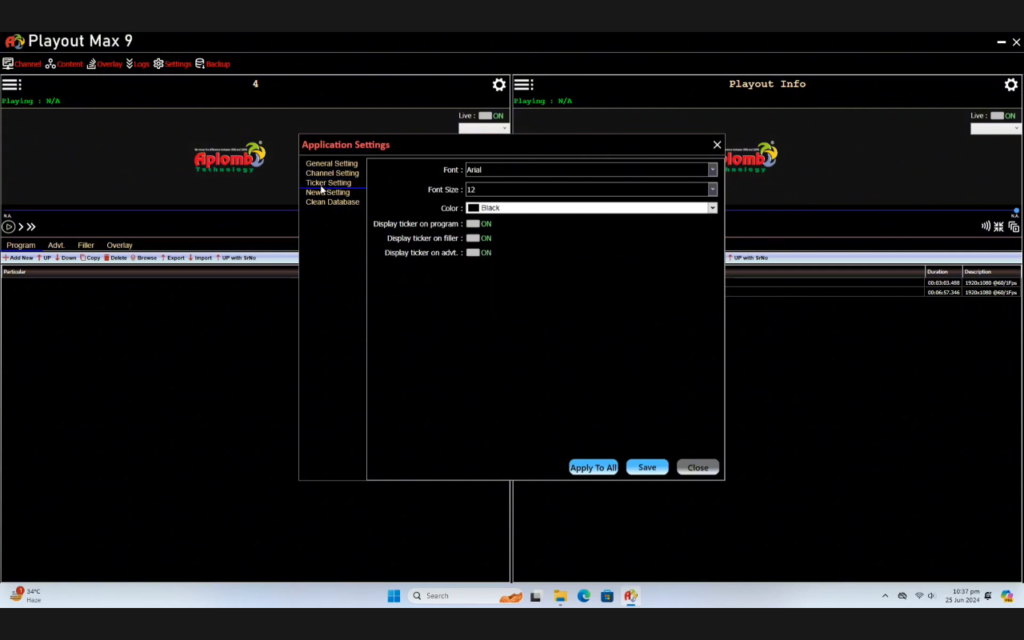Click the Apply To All button
The image size is (1024, 640).
593,467
